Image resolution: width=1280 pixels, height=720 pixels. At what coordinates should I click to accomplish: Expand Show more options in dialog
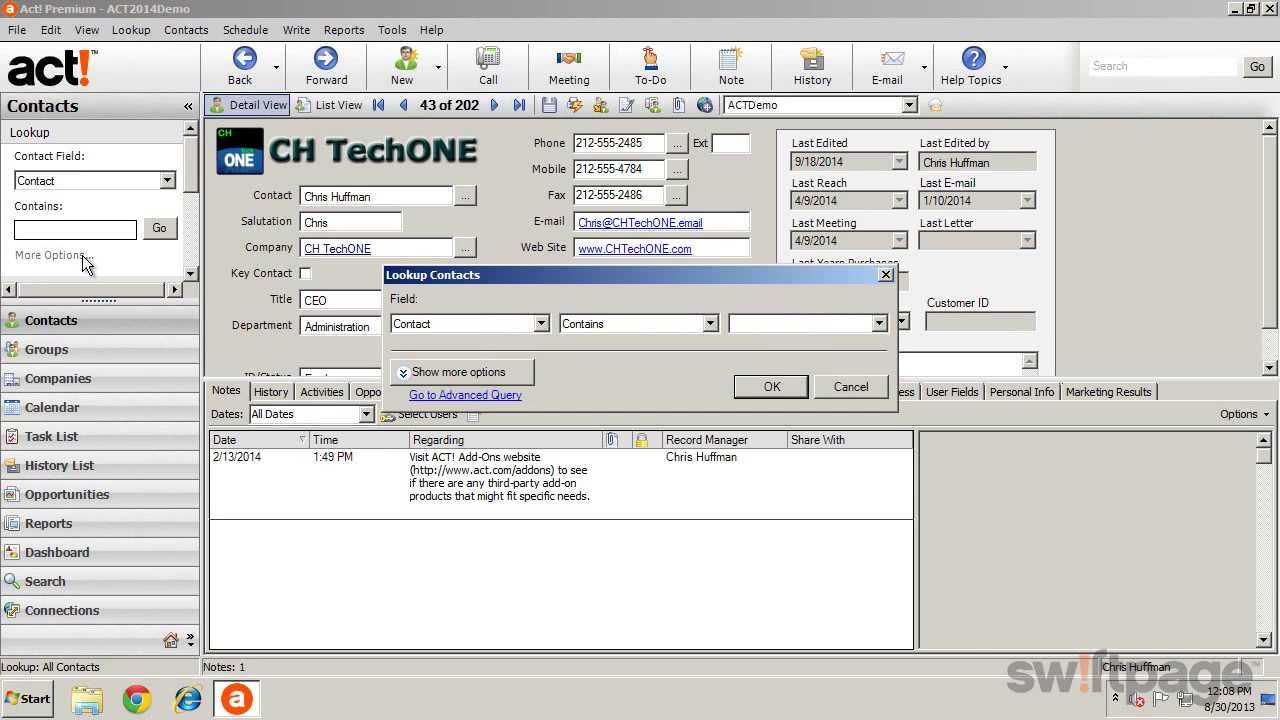point(462,372)
